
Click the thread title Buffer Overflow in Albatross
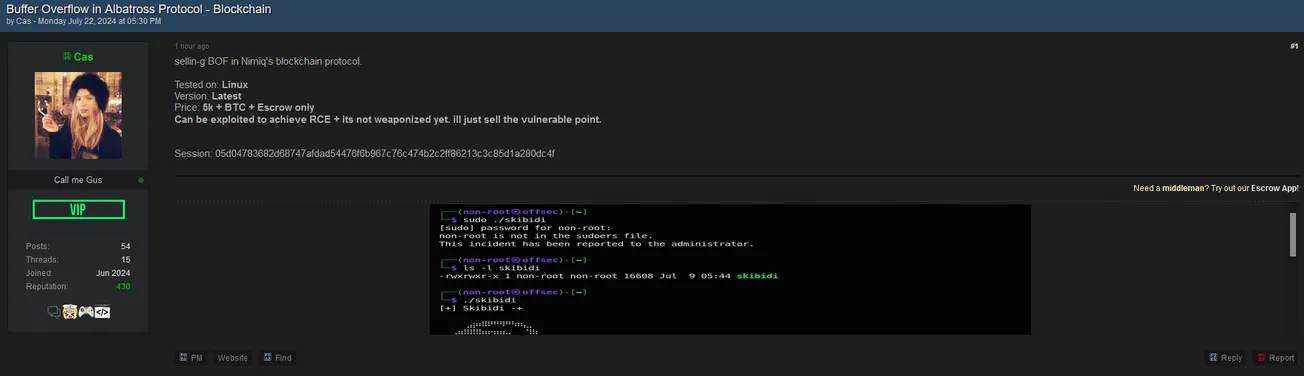pos(138,8)
